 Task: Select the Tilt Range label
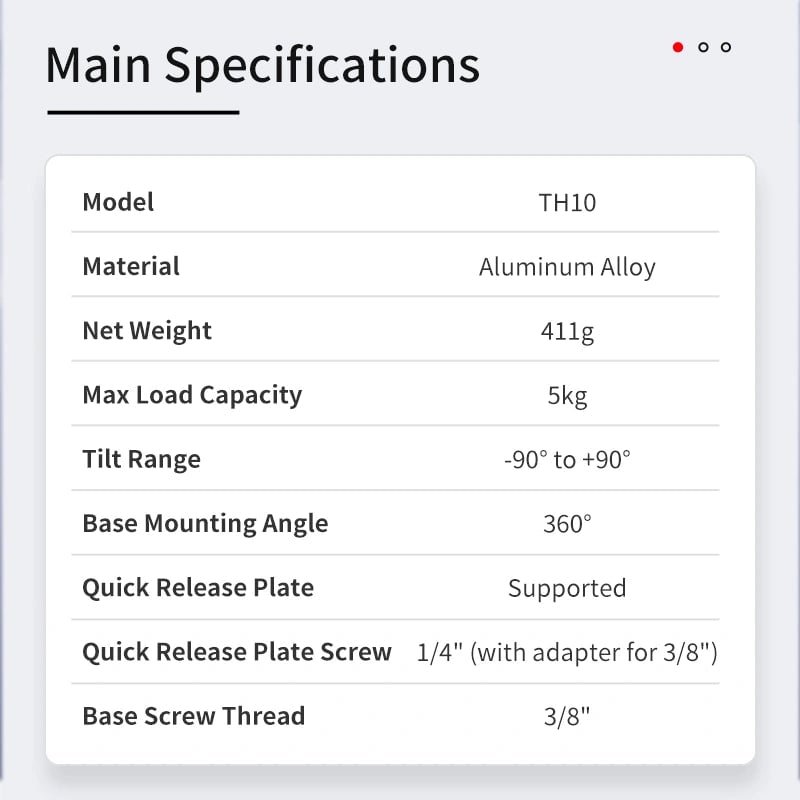[141, 459]
